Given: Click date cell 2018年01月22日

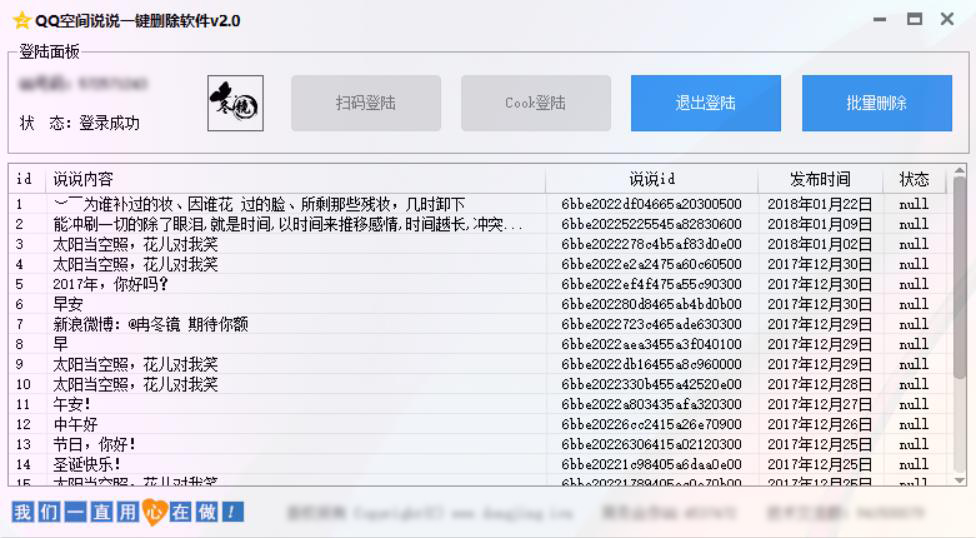Looking at the screenshot, I should (x=820, y=204).
